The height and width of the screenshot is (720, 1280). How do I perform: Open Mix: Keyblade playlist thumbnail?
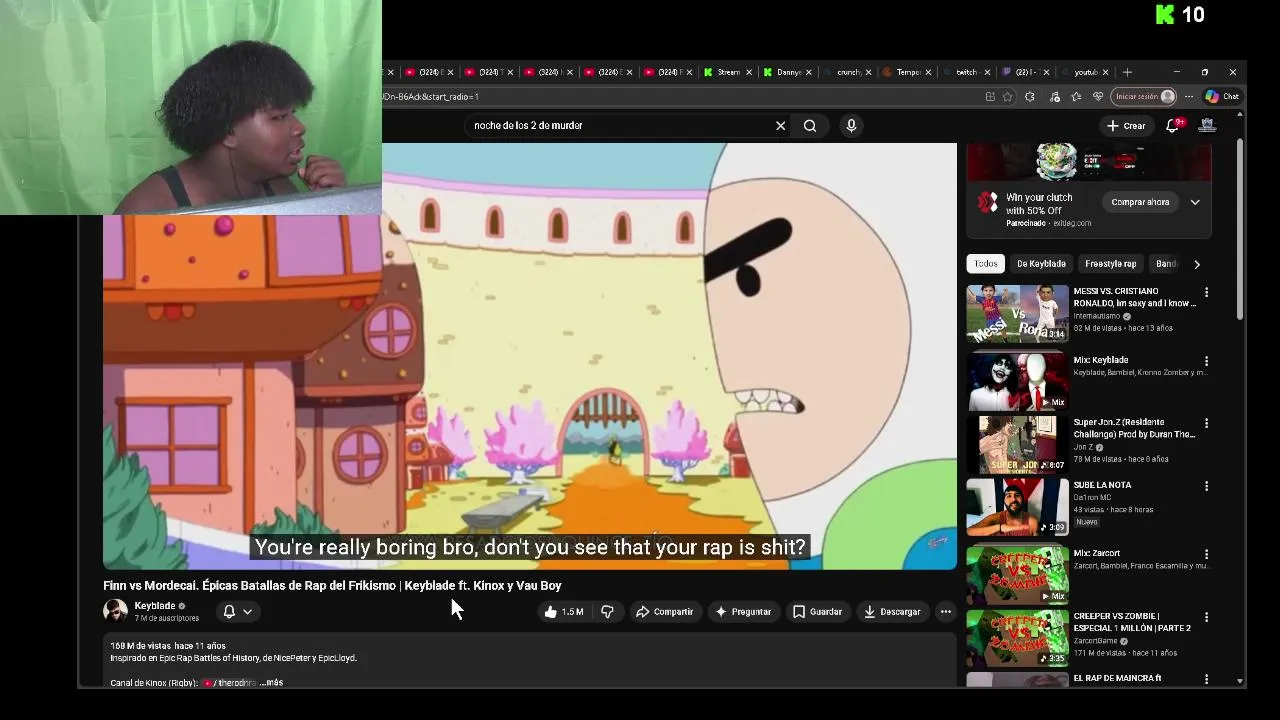tap(1017, 381)
